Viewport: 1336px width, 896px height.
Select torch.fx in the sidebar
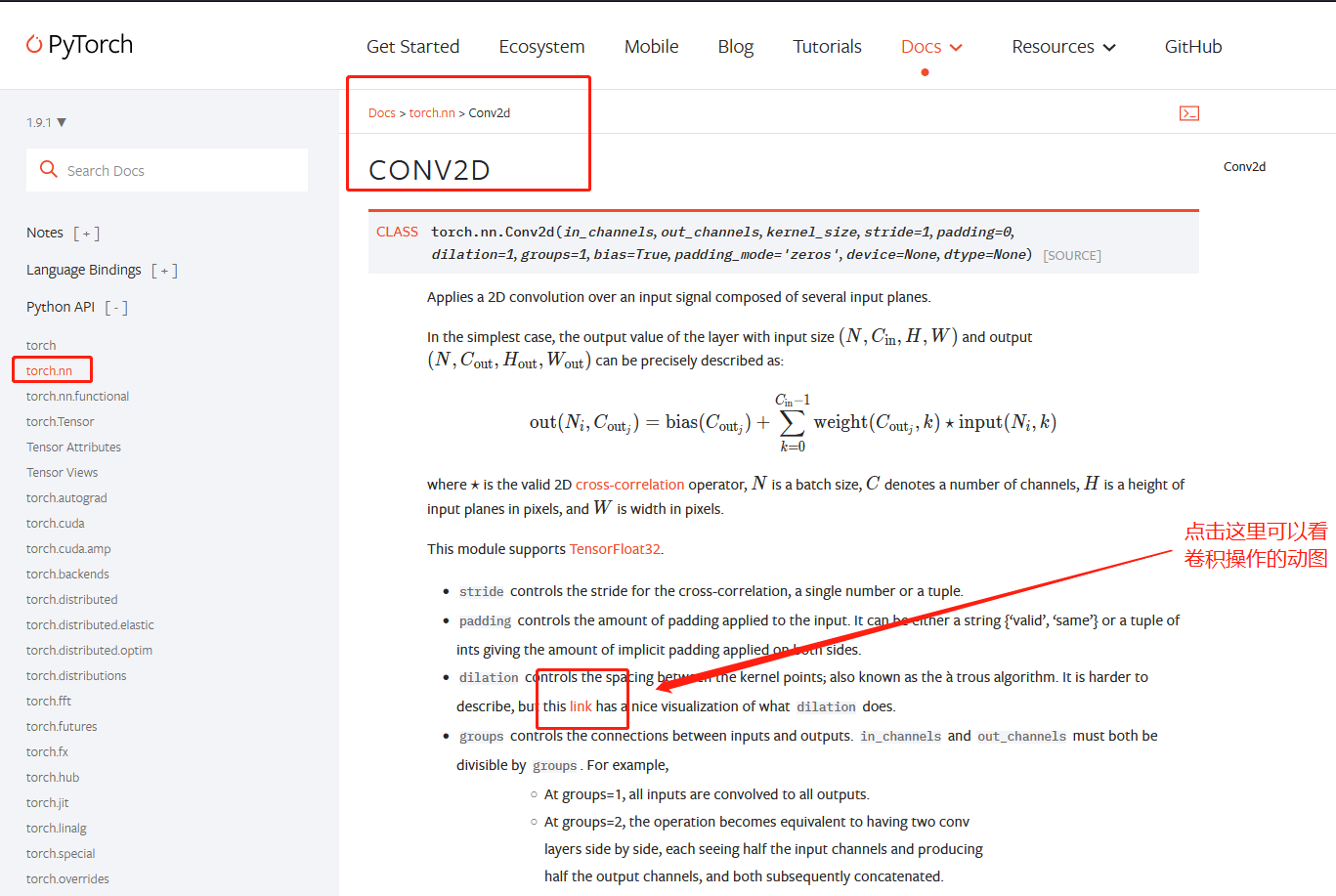click(47, 751)
